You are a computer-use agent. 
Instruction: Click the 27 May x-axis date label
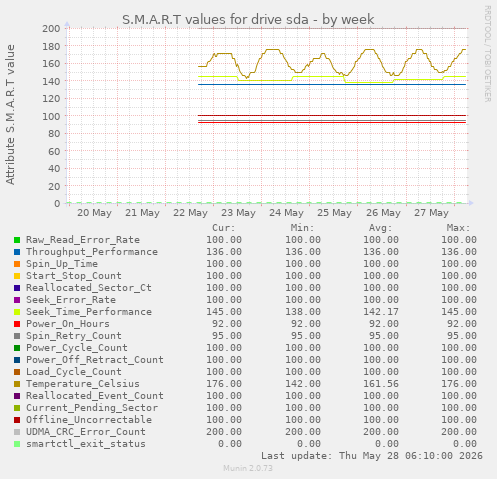pyautogui.click(x=431, y=213)
